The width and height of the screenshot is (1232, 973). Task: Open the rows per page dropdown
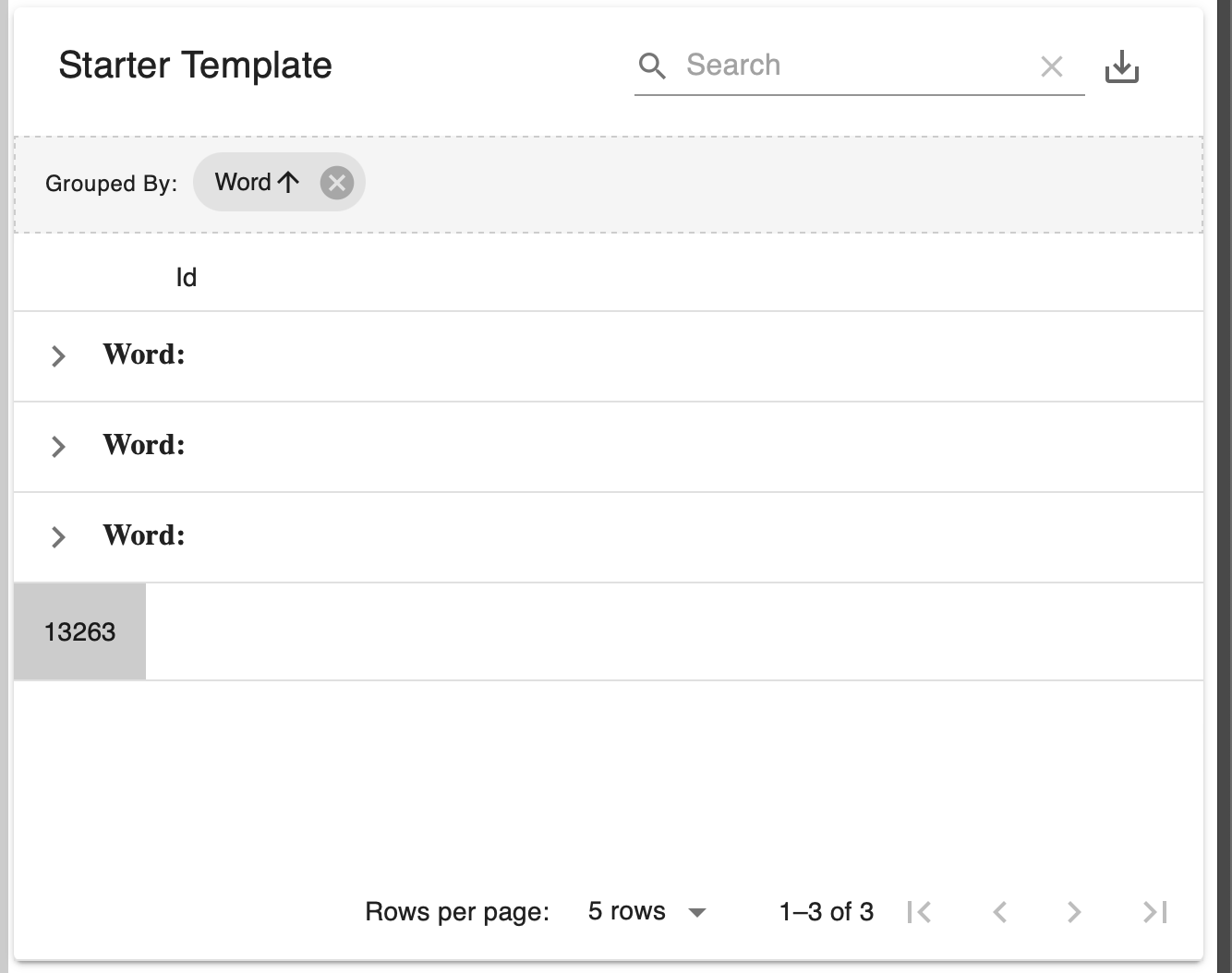(698, 912)
